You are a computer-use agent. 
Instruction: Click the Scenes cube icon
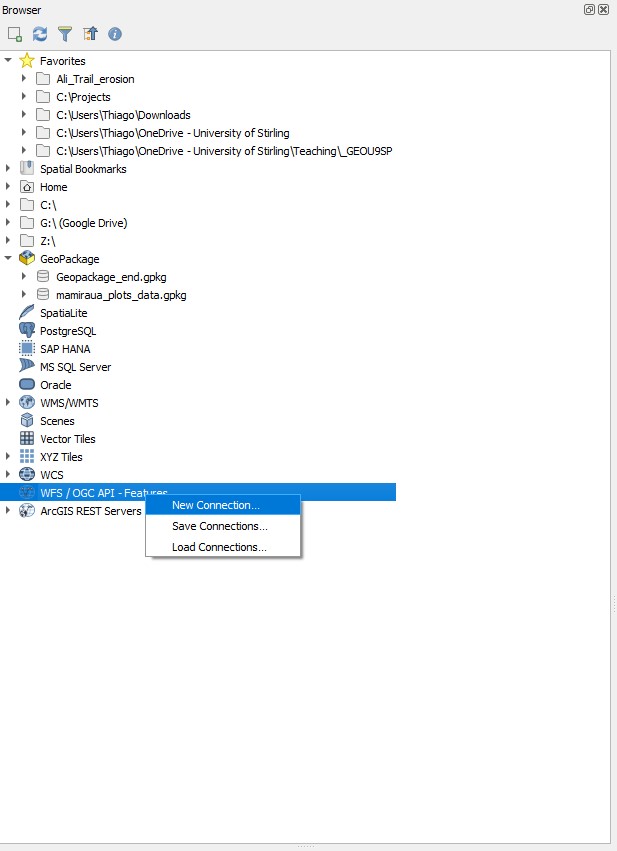tap(27, 420)
